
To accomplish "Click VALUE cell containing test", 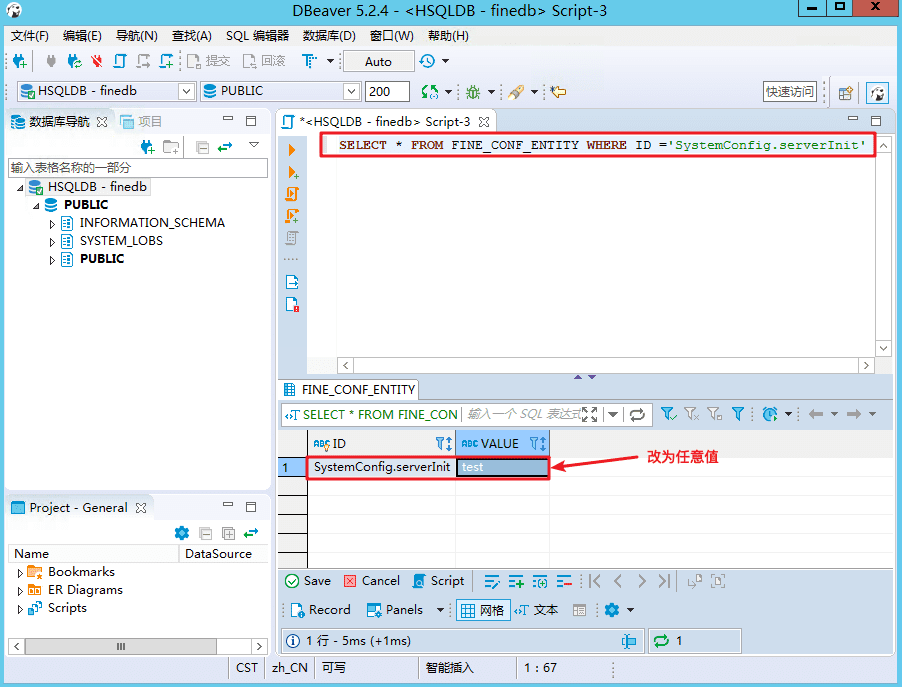I will (x=502, y=467).
